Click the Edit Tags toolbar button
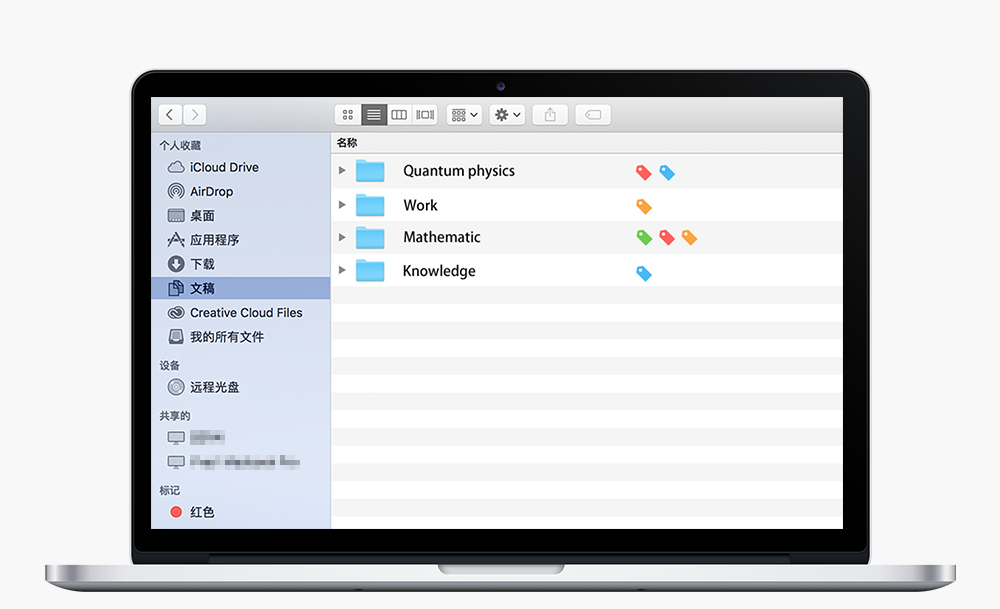 click(592, 115)
